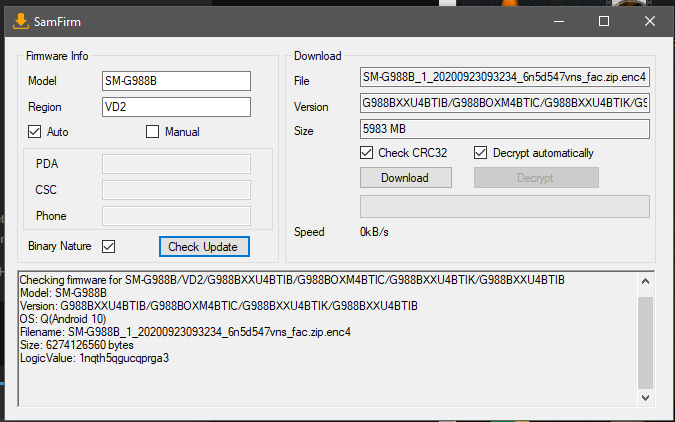Click the log vertical scrollbar thumb
This screenshot has height=422, width=675.
point(645,343)
